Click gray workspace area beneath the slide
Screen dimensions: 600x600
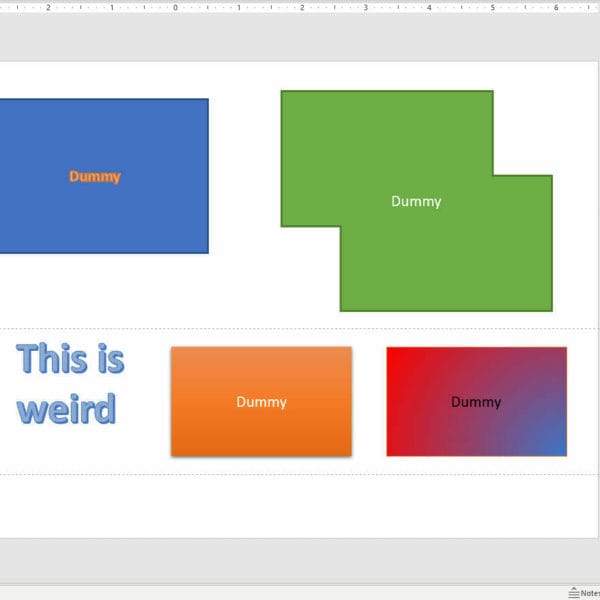[300, 560]
